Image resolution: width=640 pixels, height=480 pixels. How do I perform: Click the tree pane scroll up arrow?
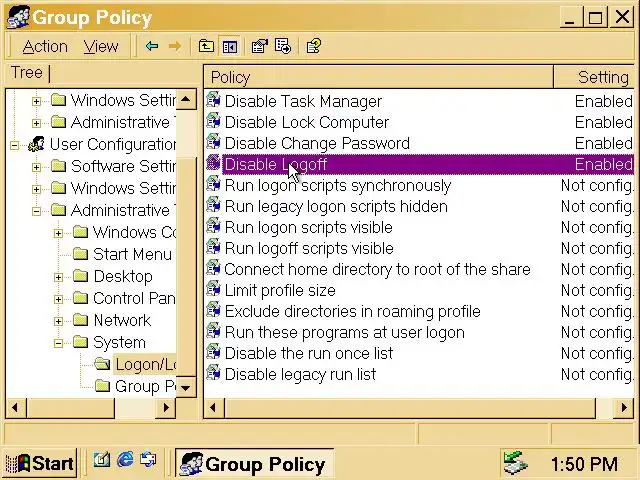tap(186, 99)
